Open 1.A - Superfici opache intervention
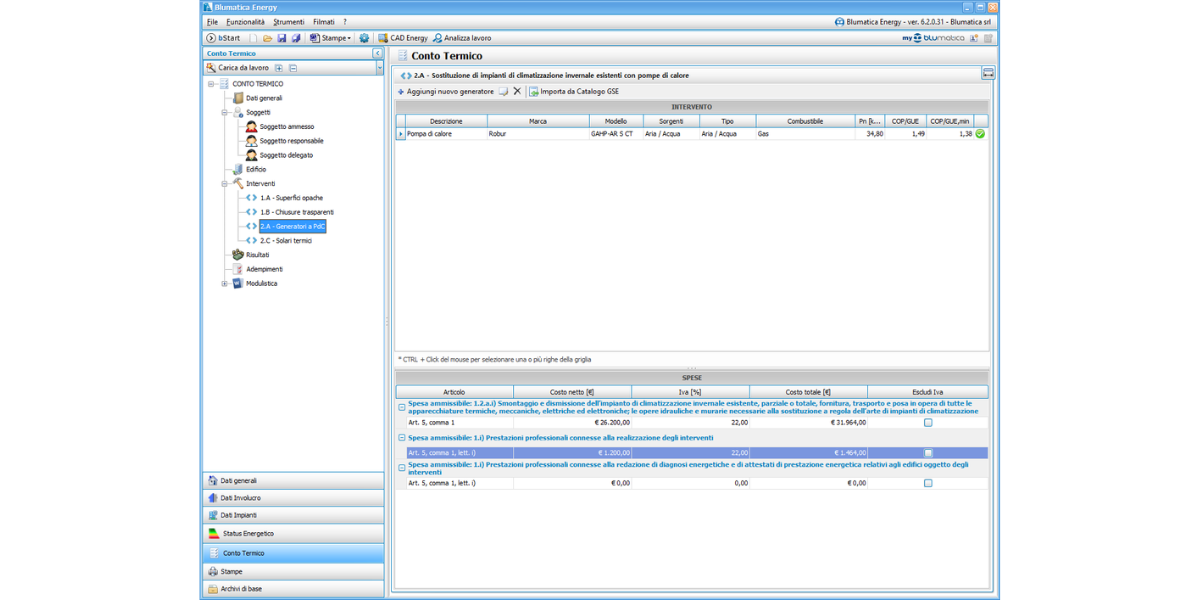1200x600 pixels. 291,198
